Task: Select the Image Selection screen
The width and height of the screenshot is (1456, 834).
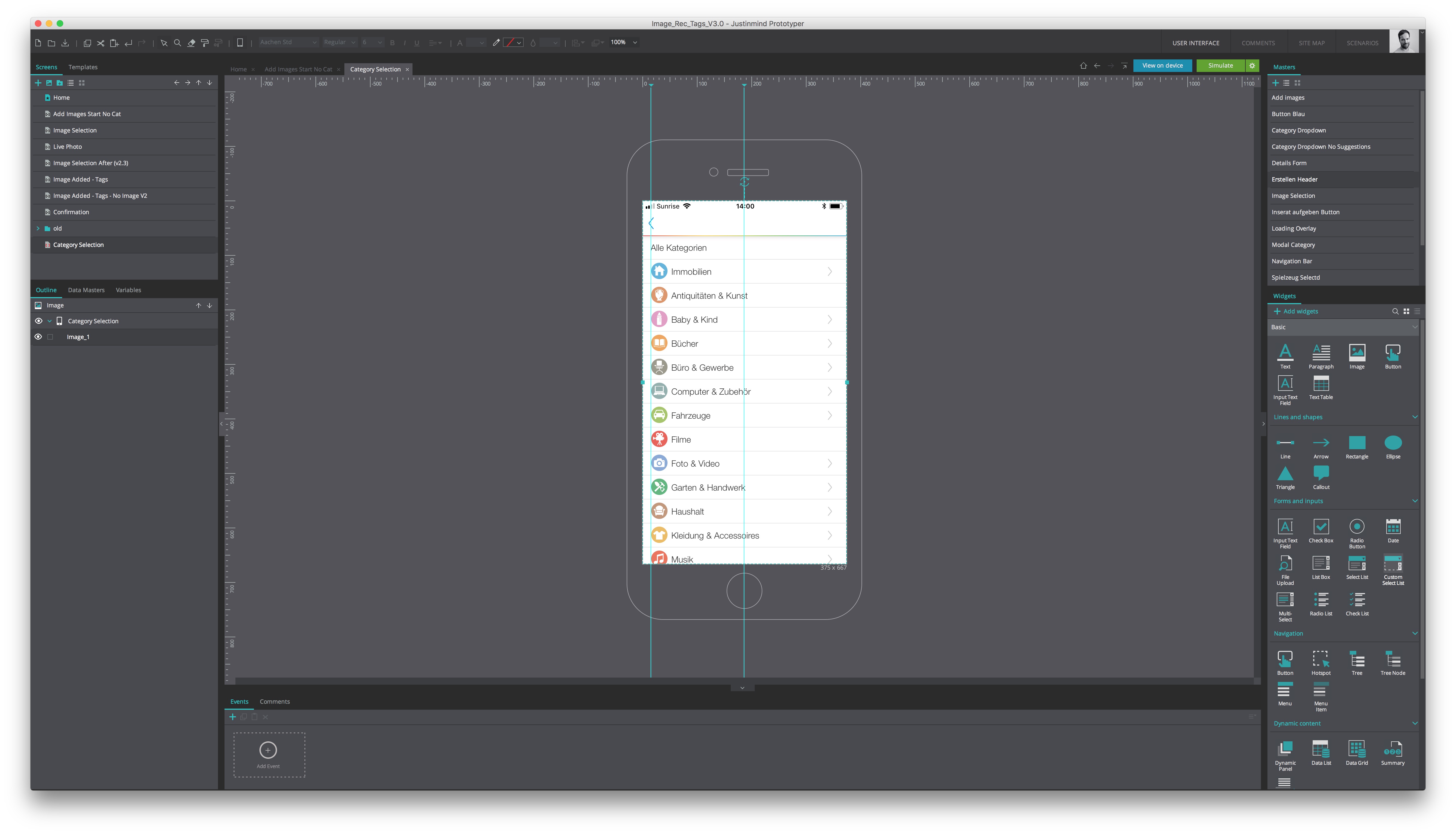Action: tap(75, 130)
